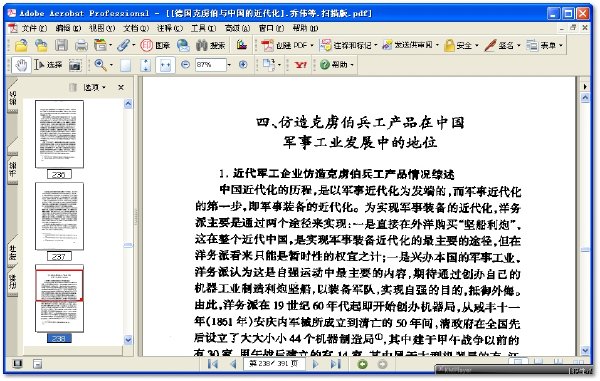This screenshot has height=381, width=600.
Task: Click the top vertical tab on left sidebar
Action: (x=13, y=97)
